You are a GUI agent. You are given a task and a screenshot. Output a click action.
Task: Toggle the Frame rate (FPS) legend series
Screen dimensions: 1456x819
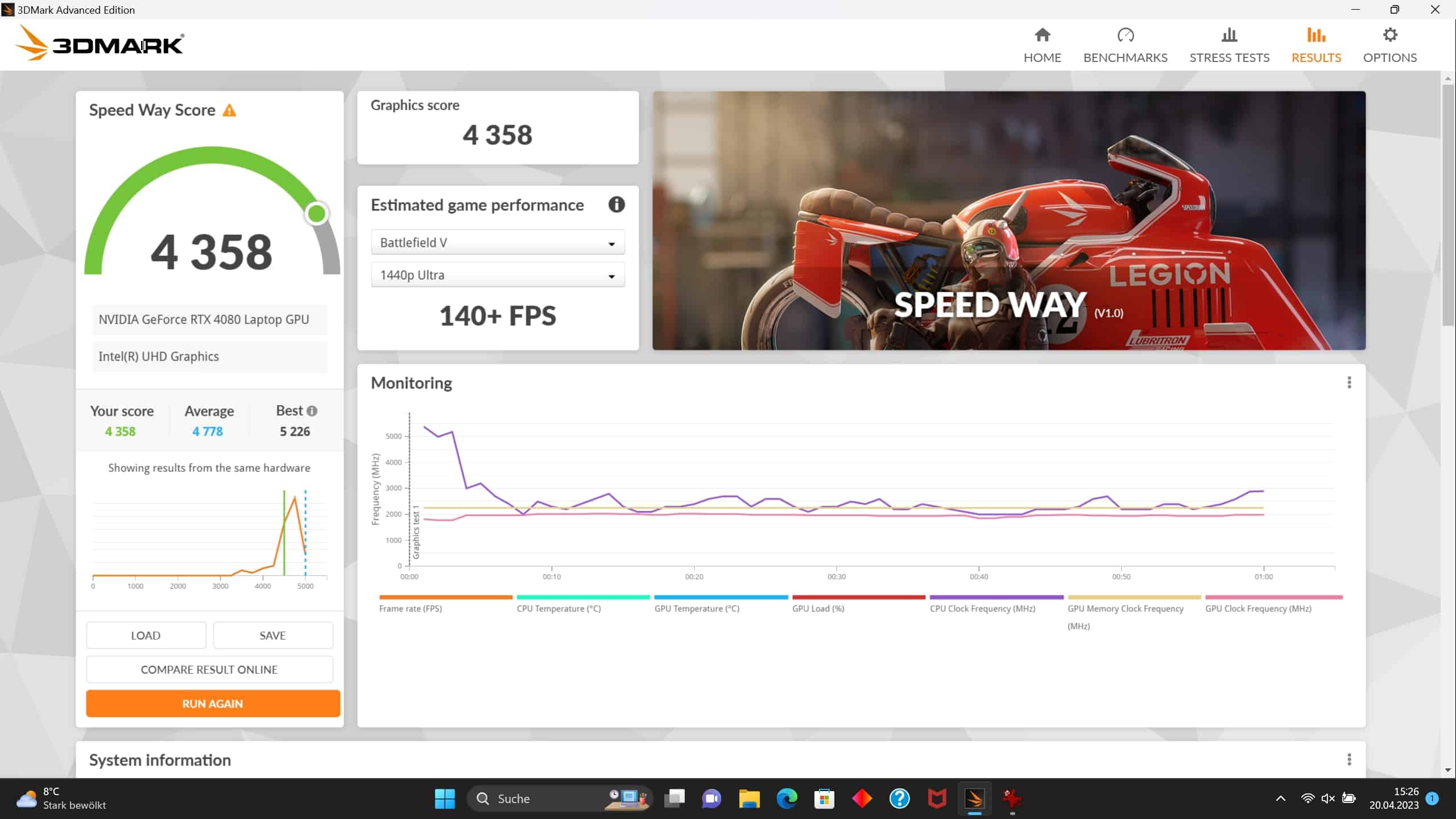(x=411, y=609)
